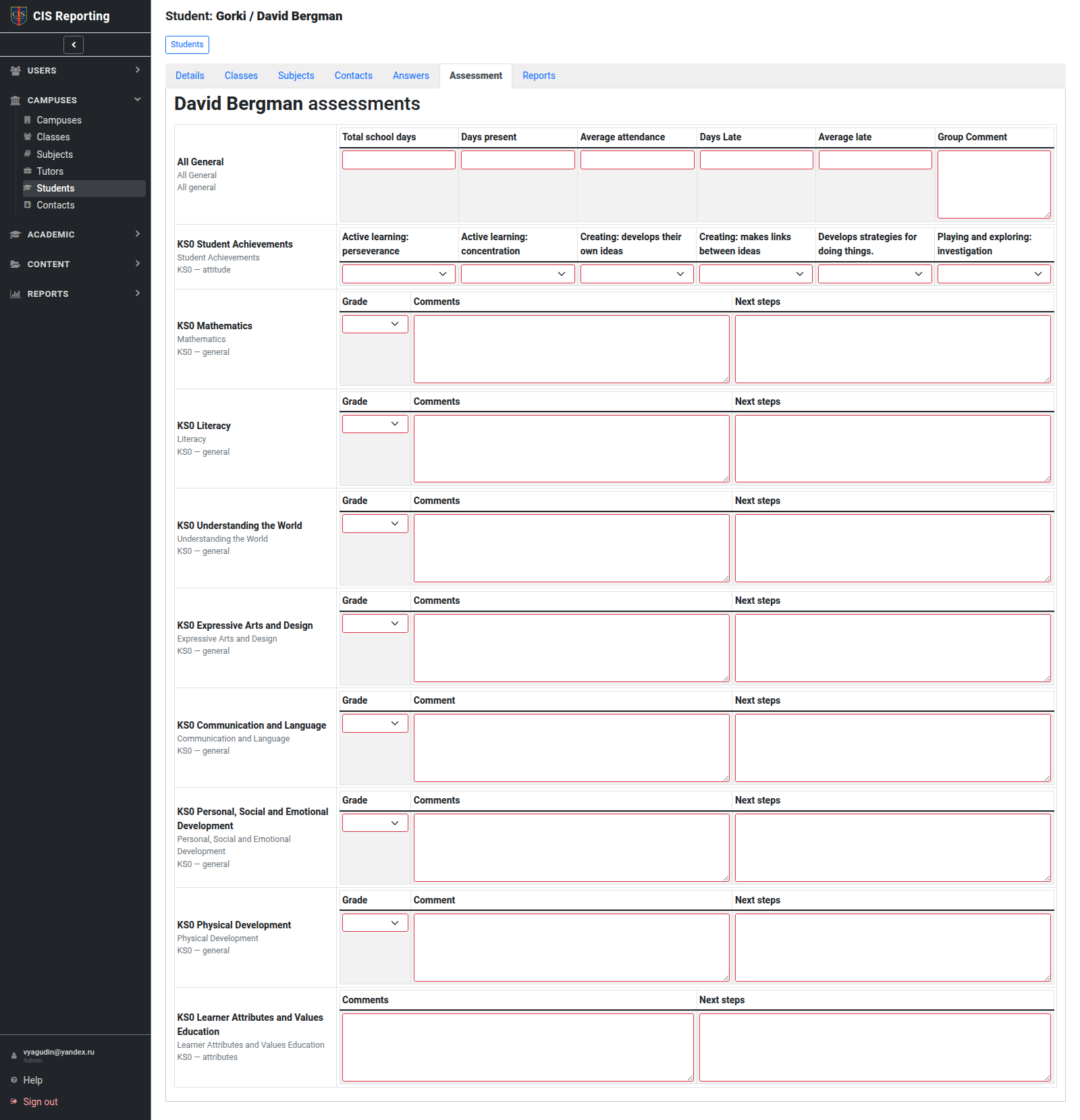
Task: Switch to the Classes tab
Action: coord(241,76)
